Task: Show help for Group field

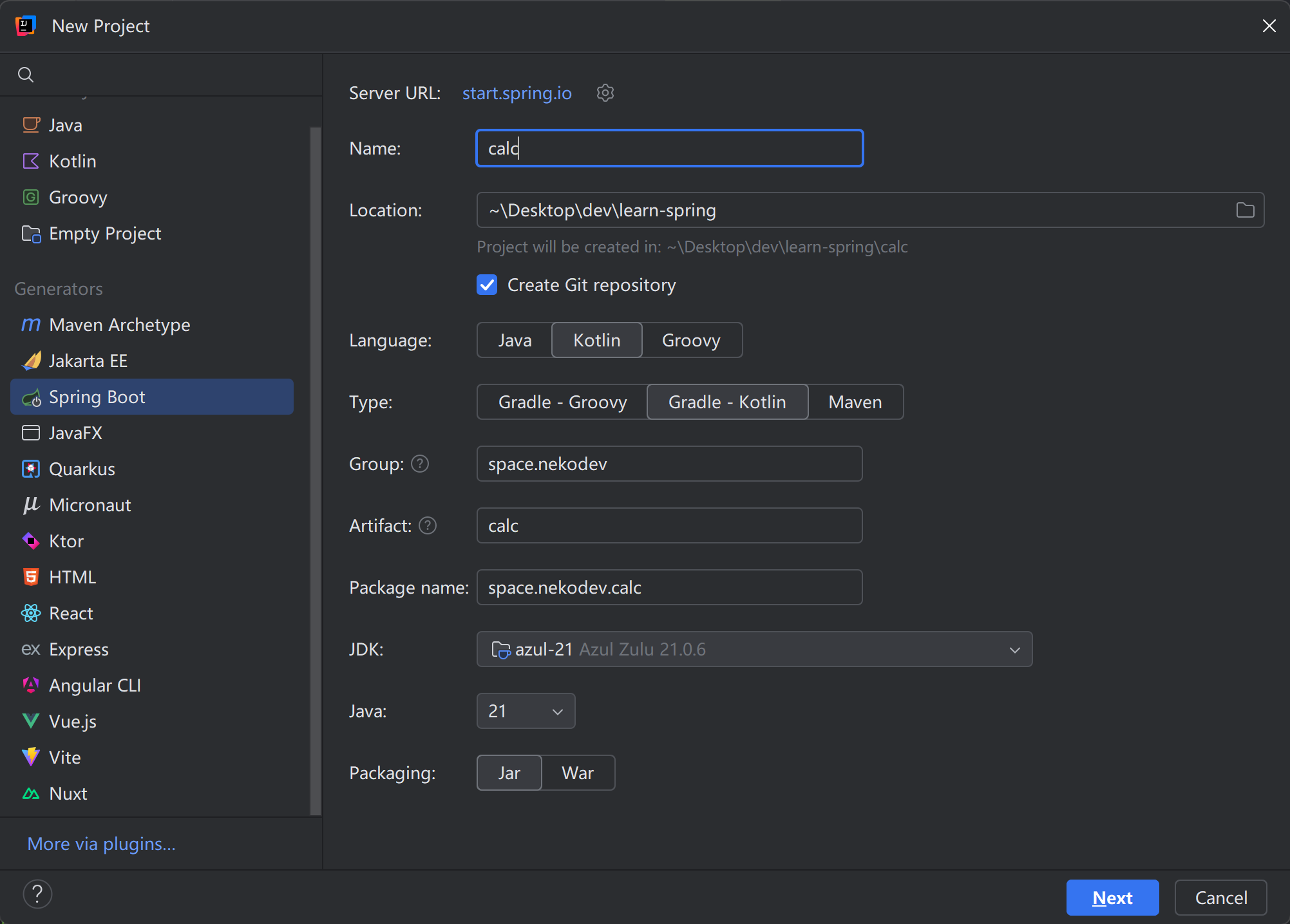Action: click(420, 464)
